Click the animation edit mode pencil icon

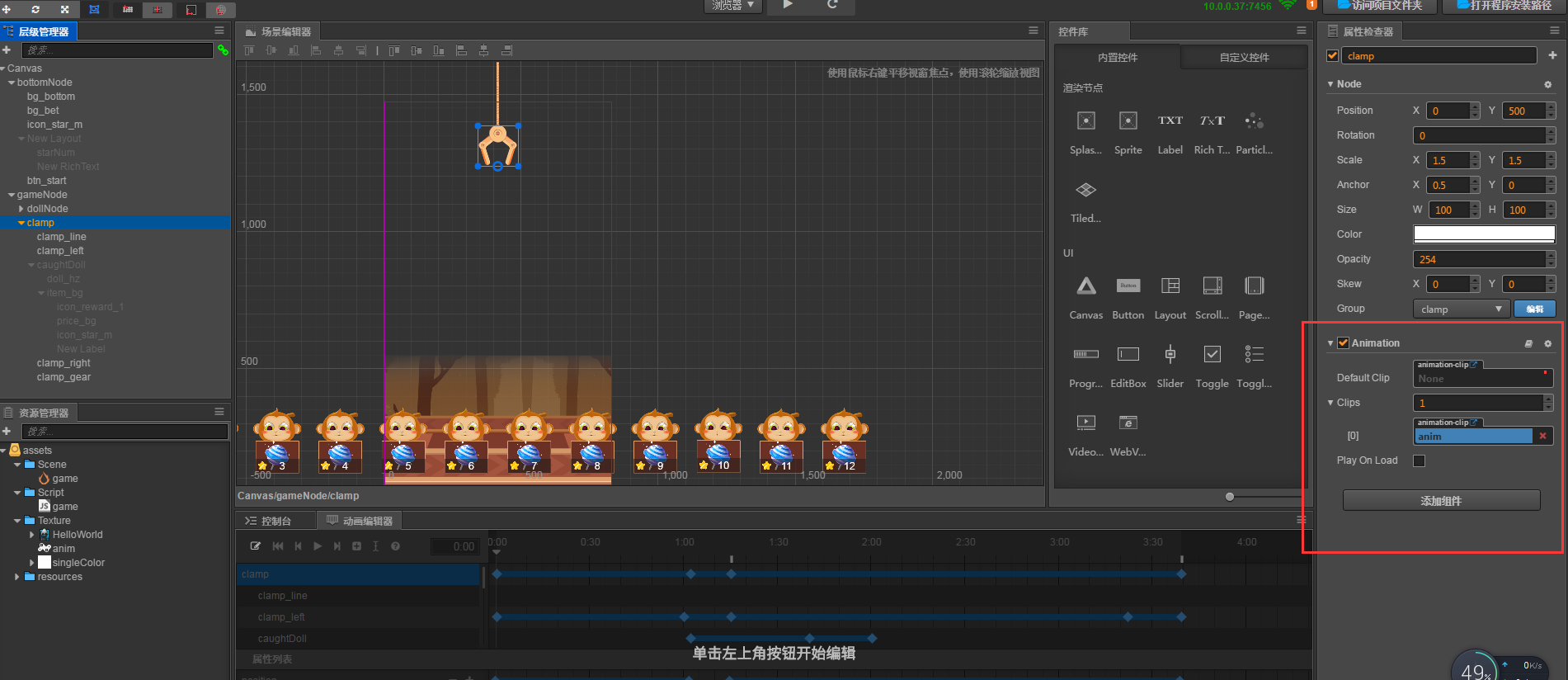[256, 546]
